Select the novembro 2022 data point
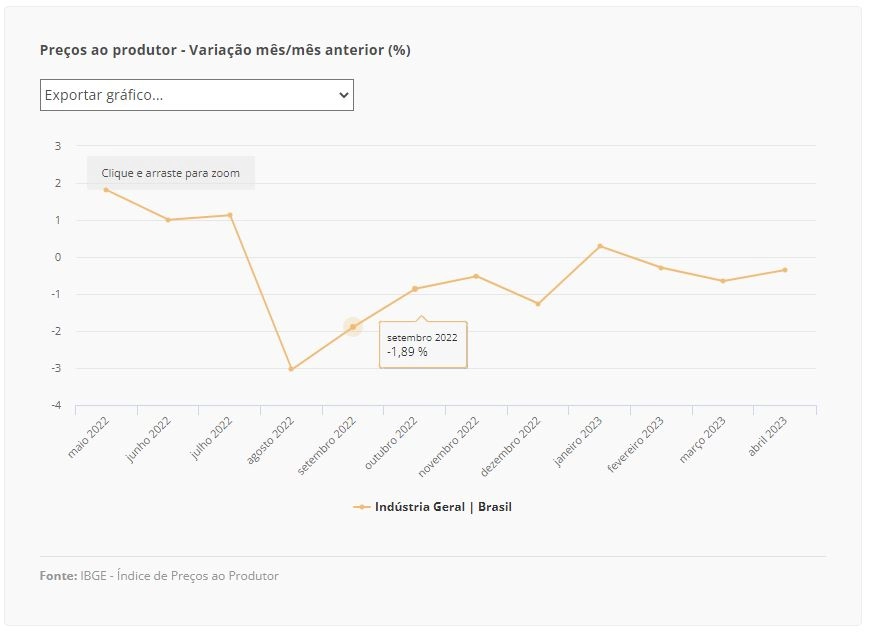870x633 pixels. [x=476, y=276]
